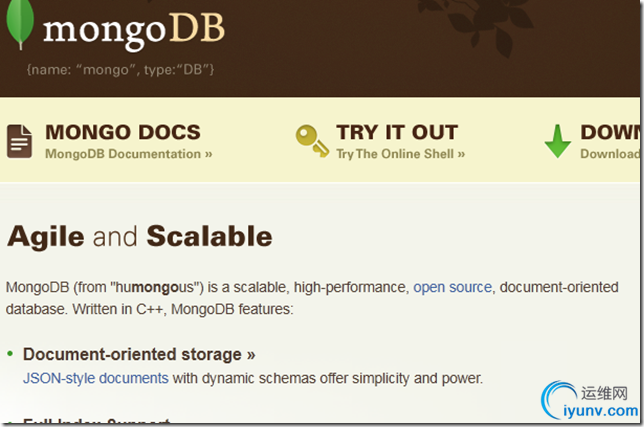
Task: Click the {name: "mongo", type:"DB"} tagline
Action: [x=120, y=69]
